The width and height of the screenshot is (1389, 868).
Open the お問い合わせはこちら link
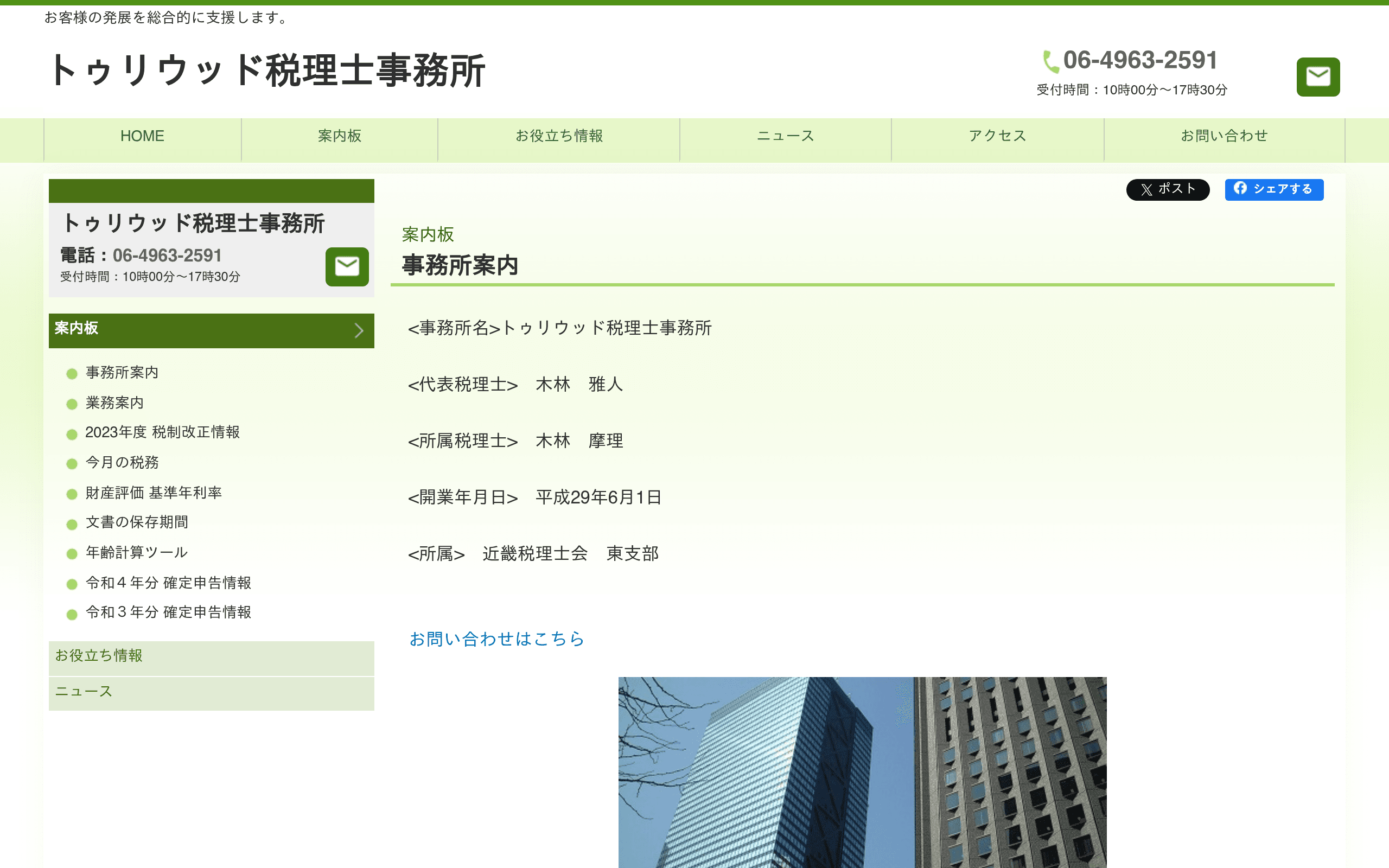[x=497, y=639]
